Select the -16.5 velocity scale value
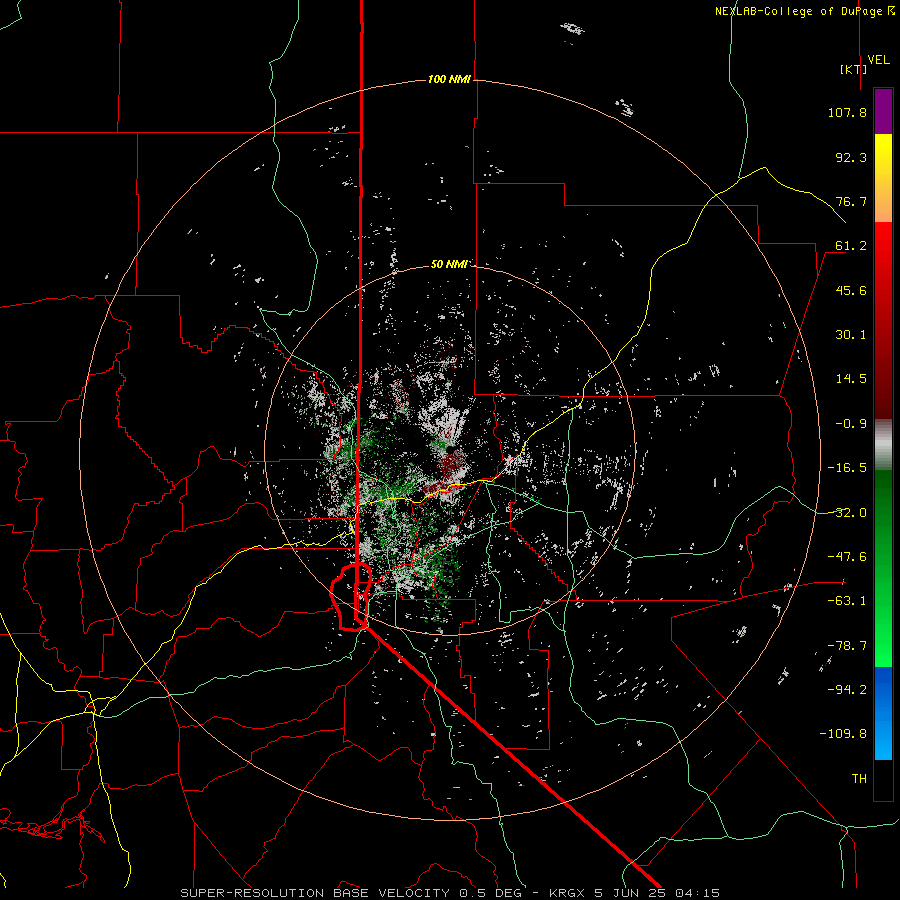 pos(847,468)
